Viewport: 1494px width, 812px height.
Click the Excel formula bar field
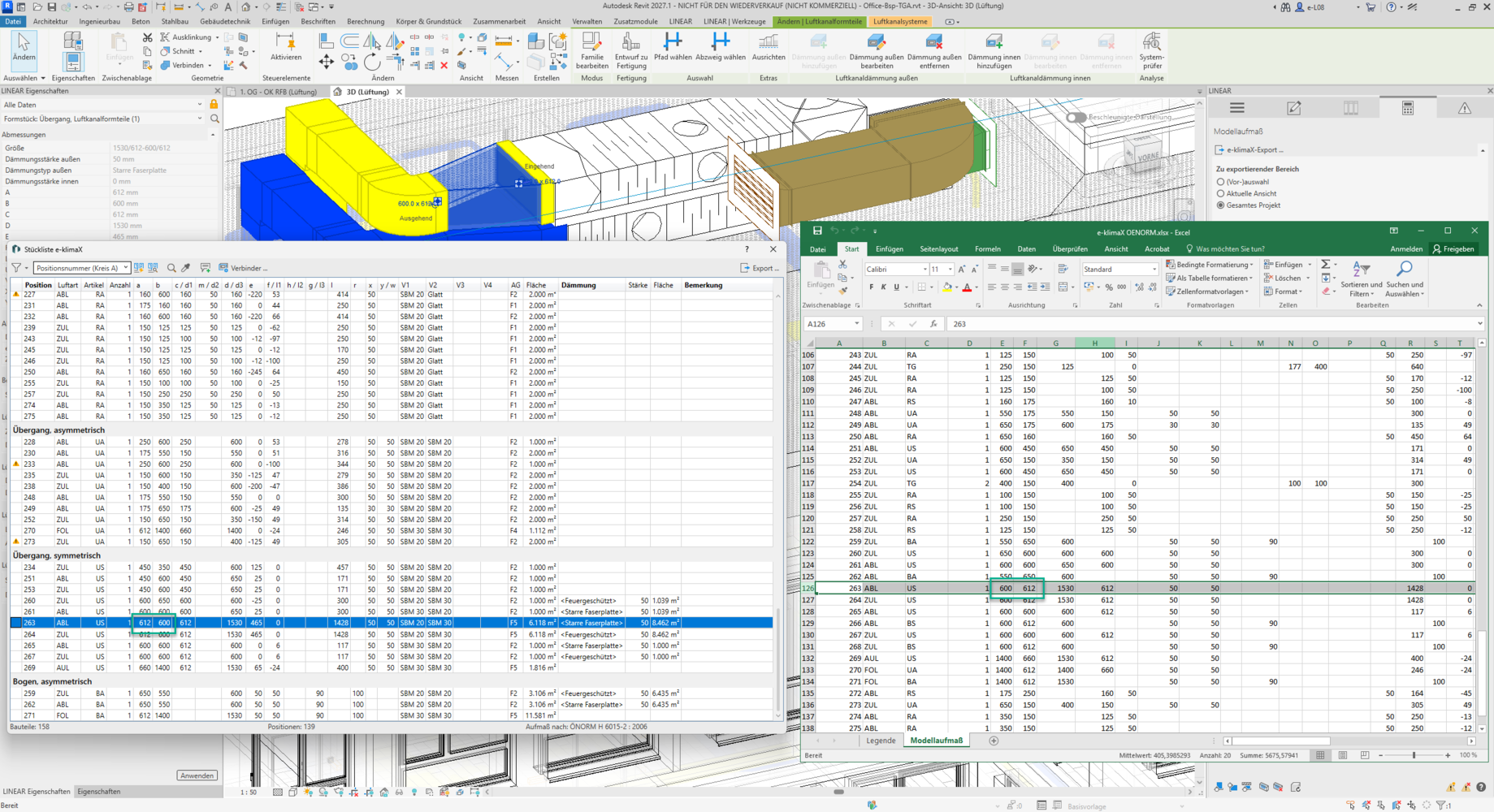pyautogui.click(x=1212, y=324)
